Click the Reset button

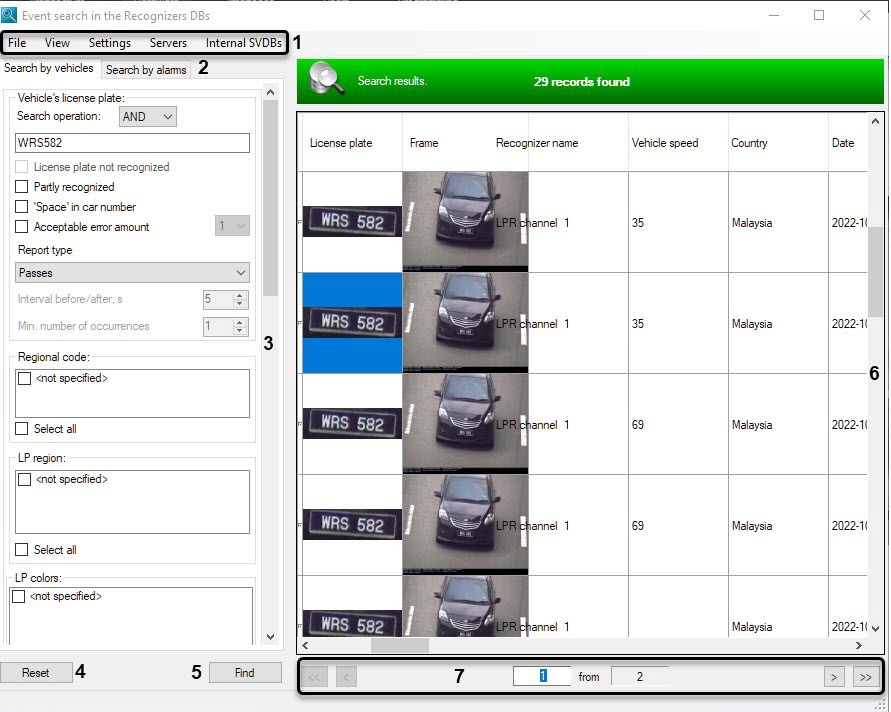coord(36,673)
